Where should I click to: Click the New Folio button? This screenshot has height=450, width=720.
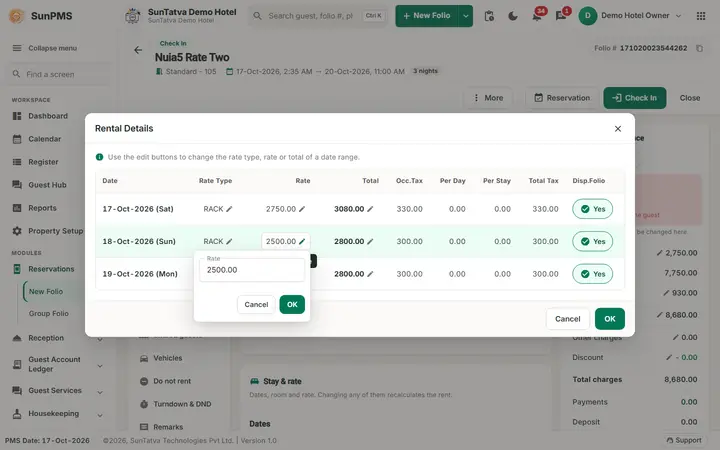point(427,16)
